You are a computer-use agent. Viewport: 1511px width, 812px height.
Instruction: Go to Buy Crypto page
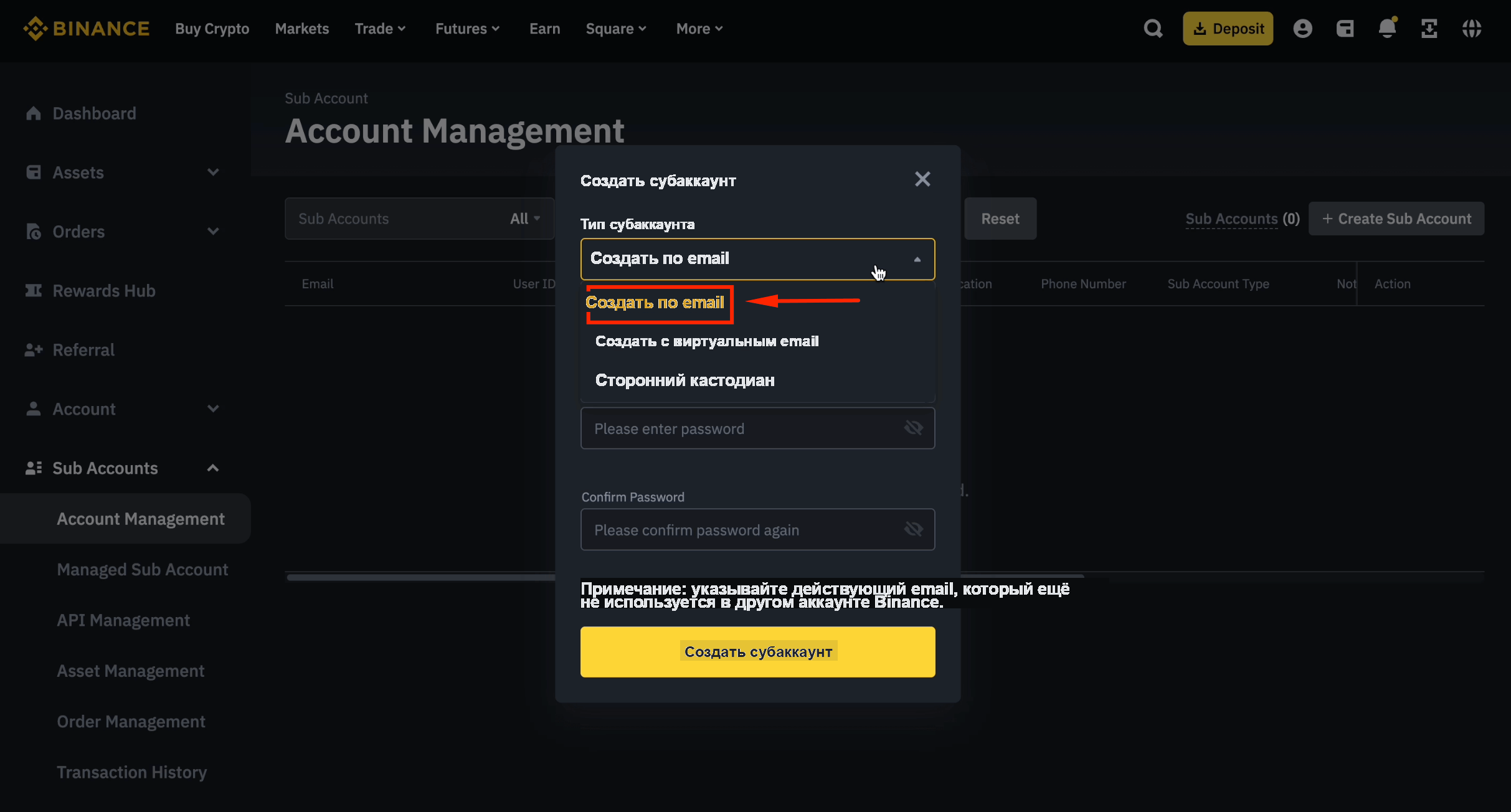pos(212,29)
